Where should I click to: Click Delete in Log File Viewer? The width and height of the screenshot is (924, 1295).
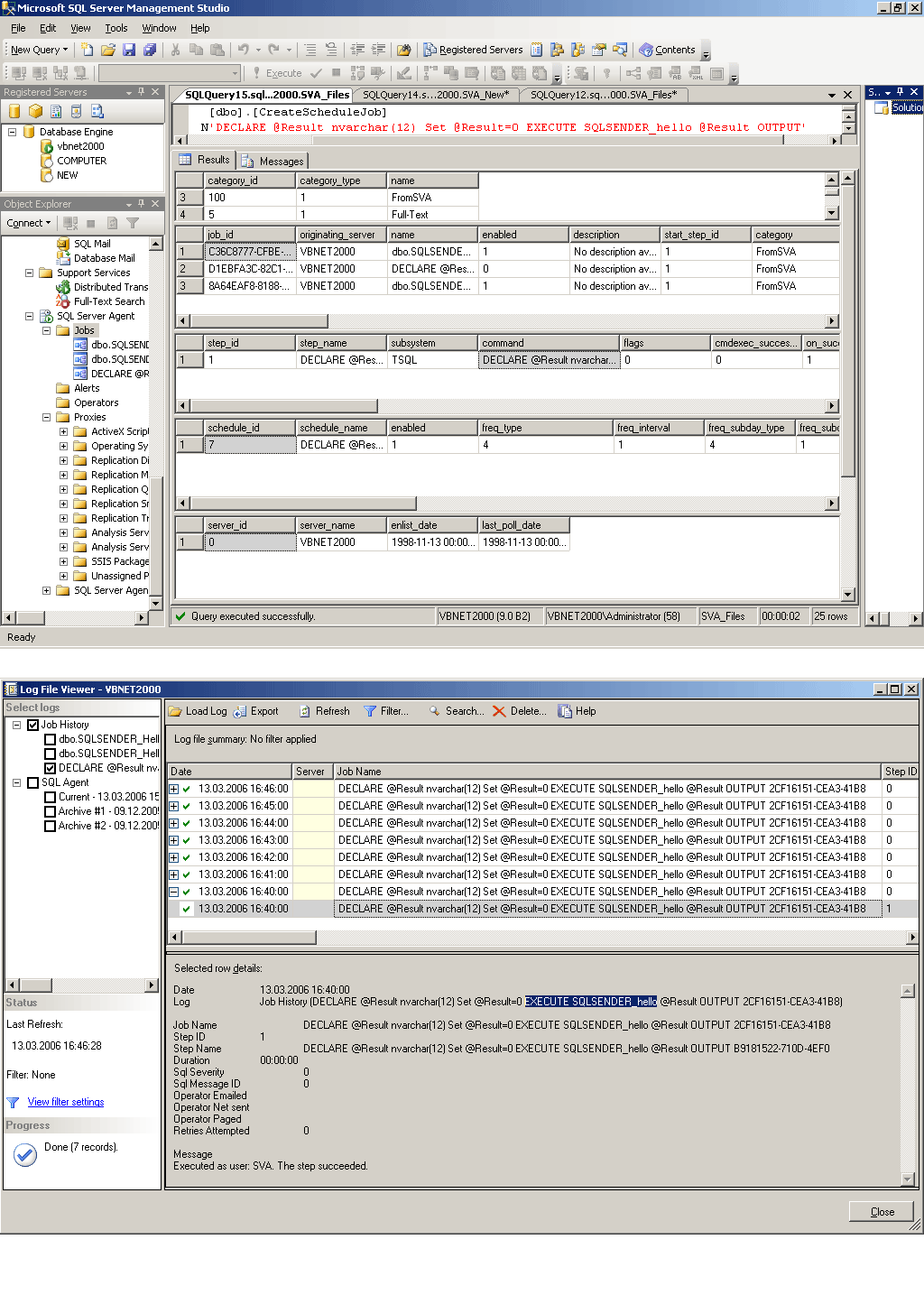(520, 711)
